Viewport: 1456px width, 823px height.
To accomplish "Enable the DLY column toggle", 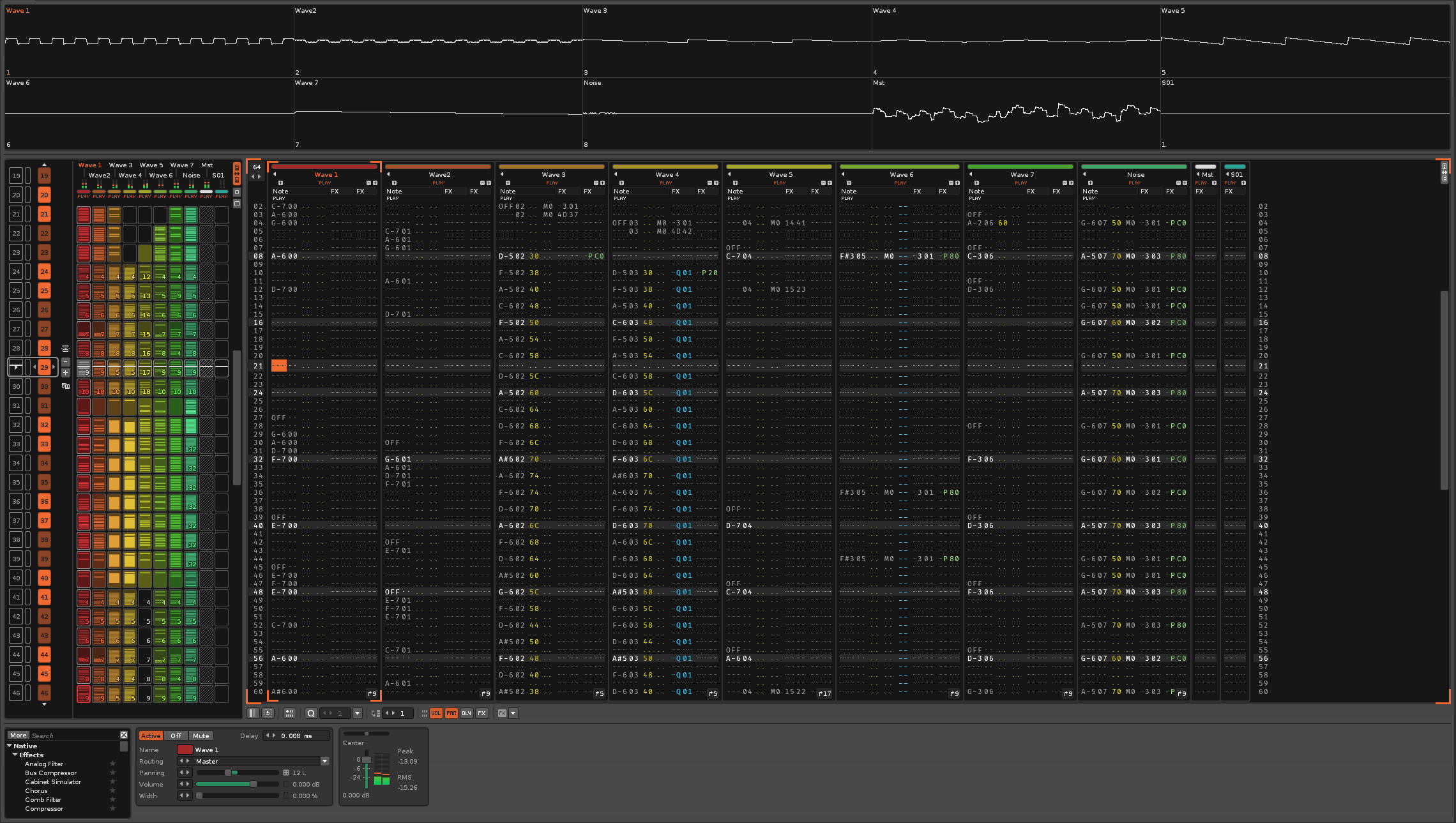I will coord(466,713).
